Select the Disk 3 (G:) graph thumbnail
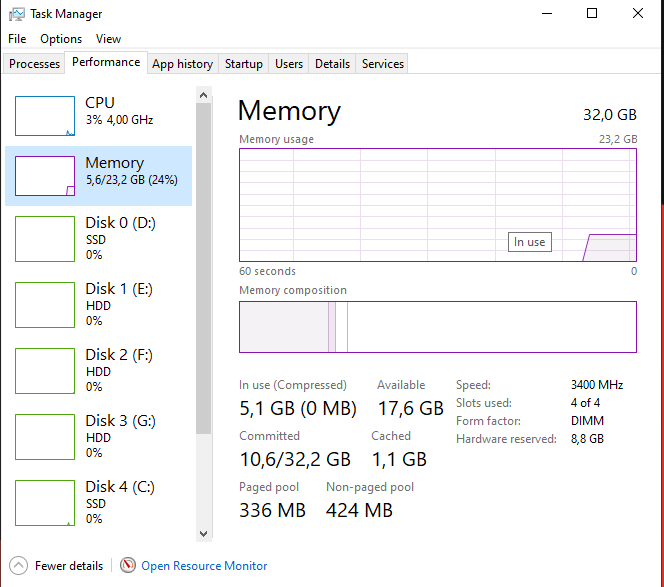This screenshot has width=664, height=587. coord(45,437)
